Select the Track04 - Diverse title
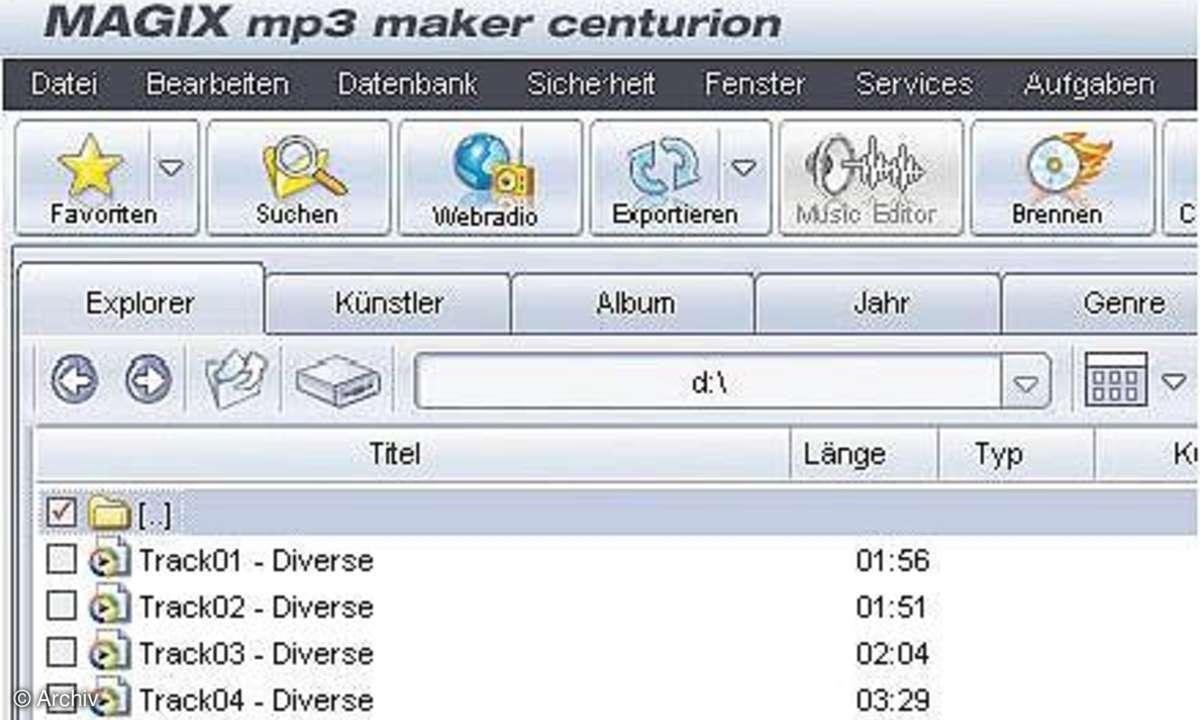The image size is (1200, 720). tap(256, 699)
